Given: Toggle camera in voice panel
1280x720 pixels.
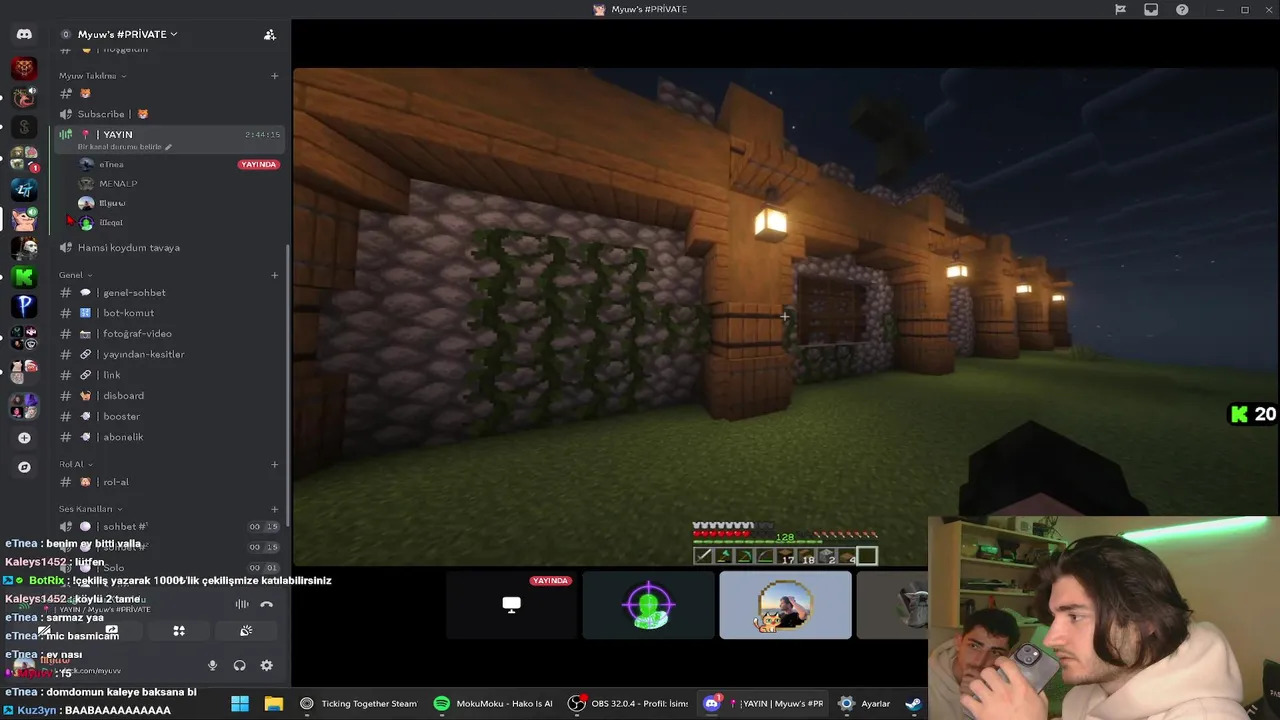Looking at the screenshot, I should (x=45, y=631).
